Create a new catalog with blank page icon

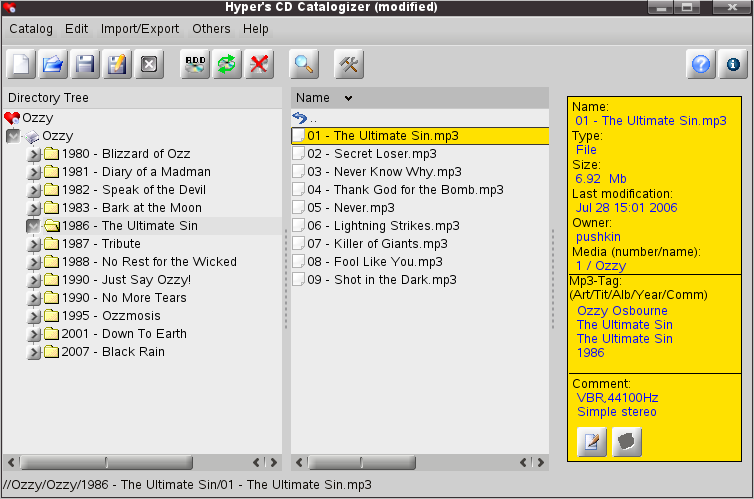21,64
